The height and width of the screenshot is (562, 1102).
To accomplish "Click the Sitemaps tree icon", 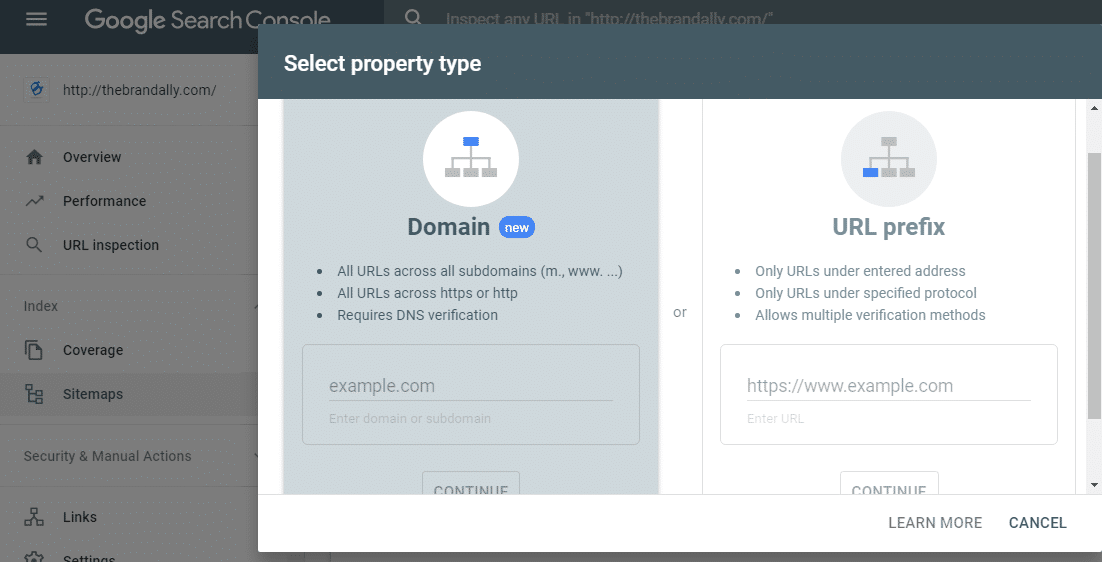I will (x=34, y=394).
